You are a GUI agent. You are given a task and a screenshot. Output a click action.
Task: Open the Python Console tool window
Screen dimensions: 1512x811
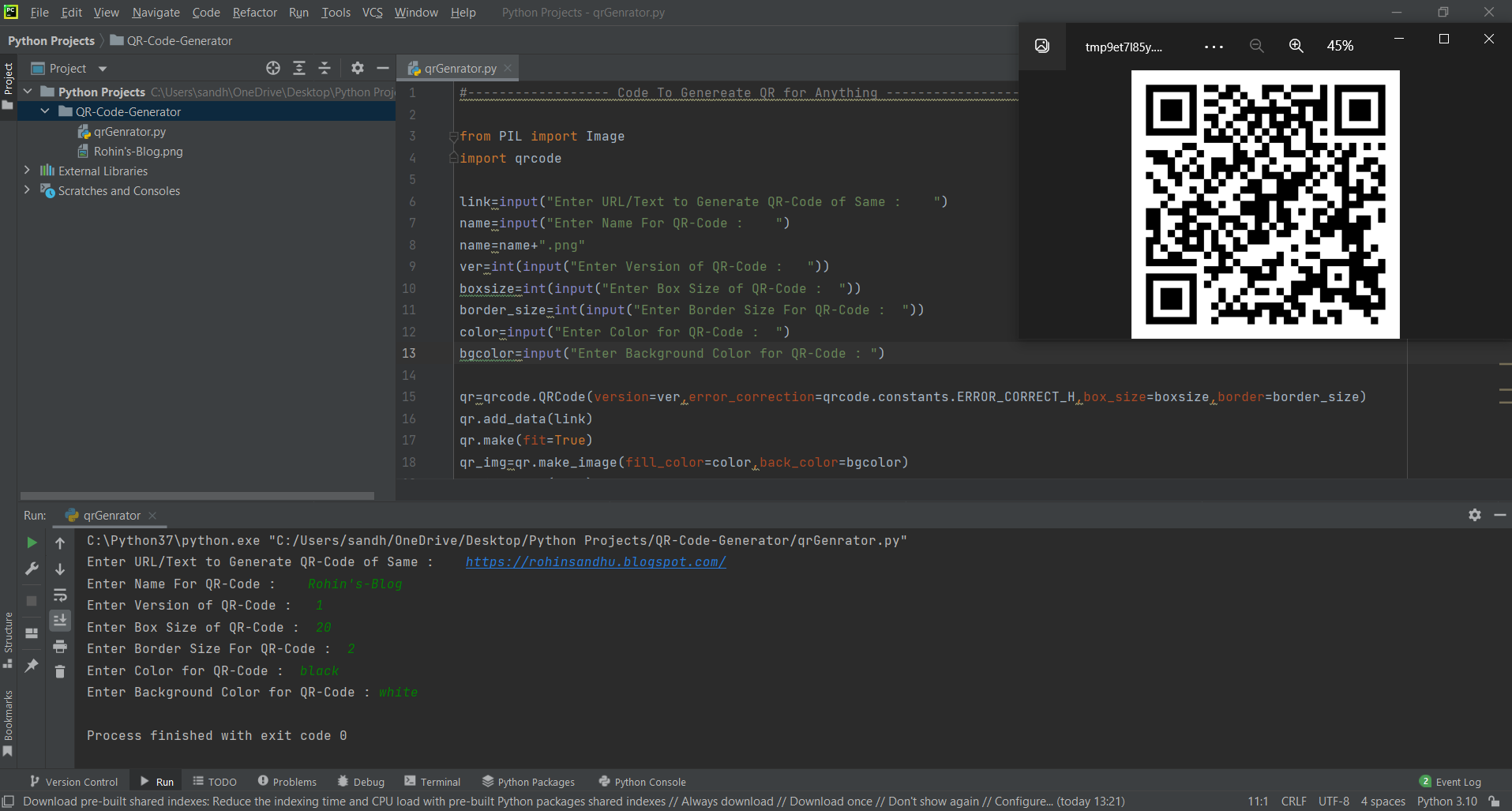pos(643,782)
